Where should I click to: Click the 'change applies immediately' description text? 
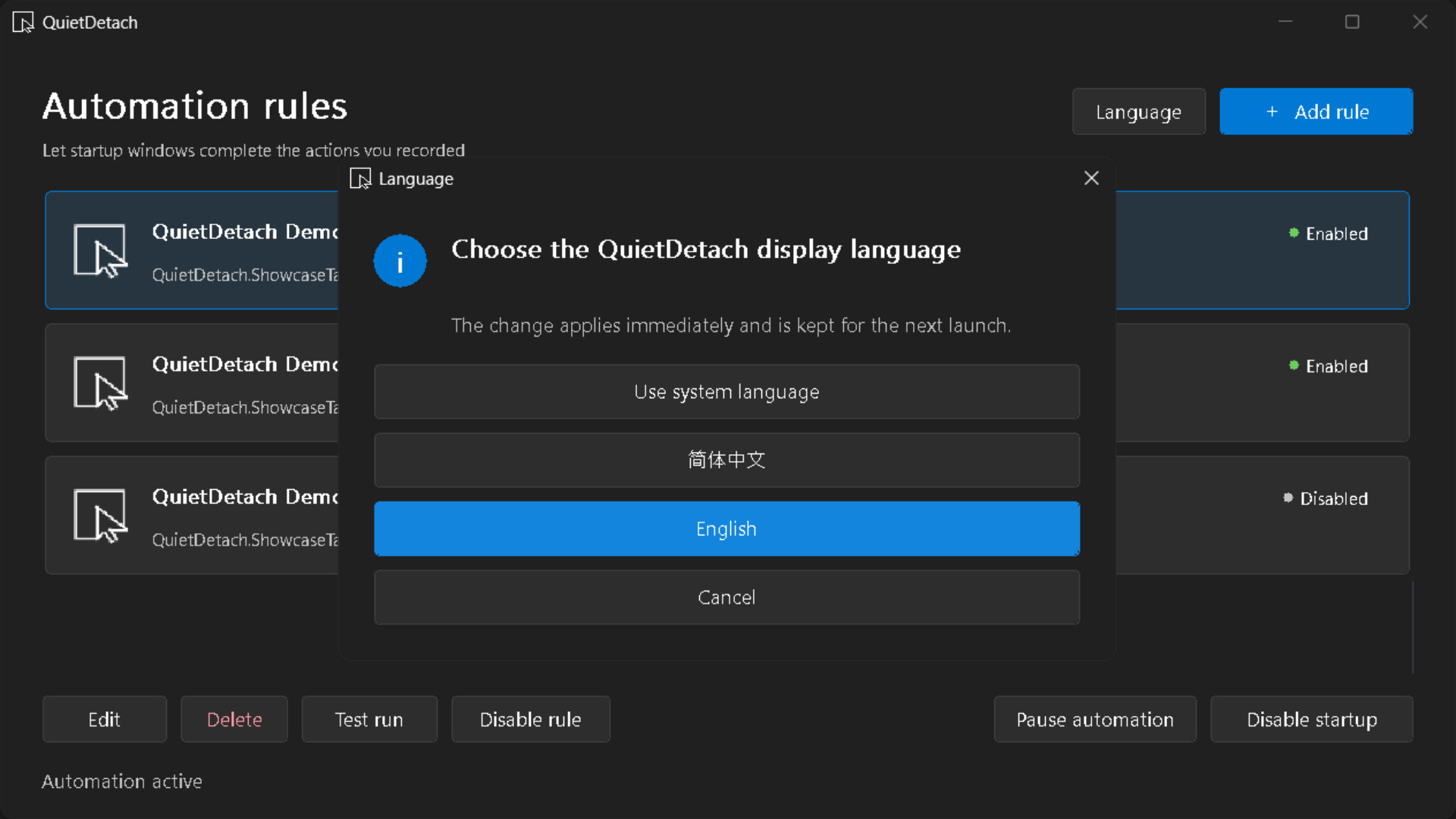click(x=731, y=325)
